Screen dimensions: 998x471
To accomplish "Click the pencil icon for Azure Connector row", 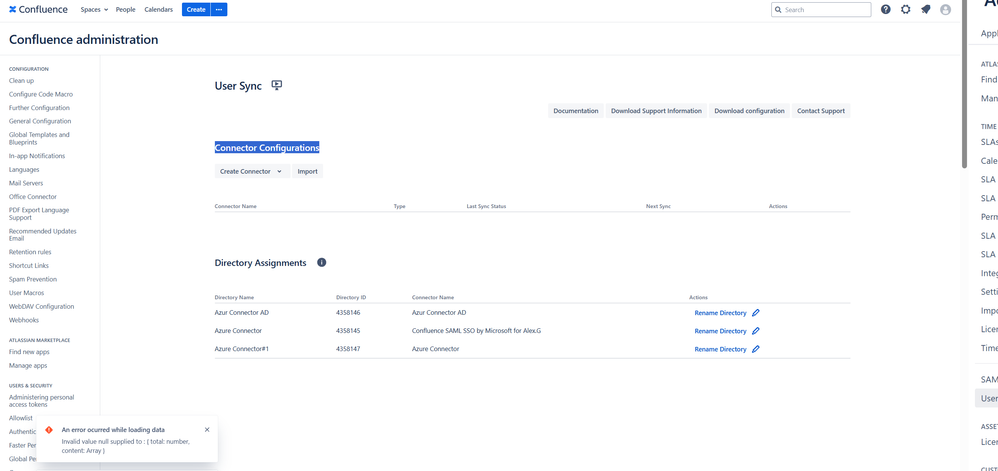I will click(x=756, y=331).
